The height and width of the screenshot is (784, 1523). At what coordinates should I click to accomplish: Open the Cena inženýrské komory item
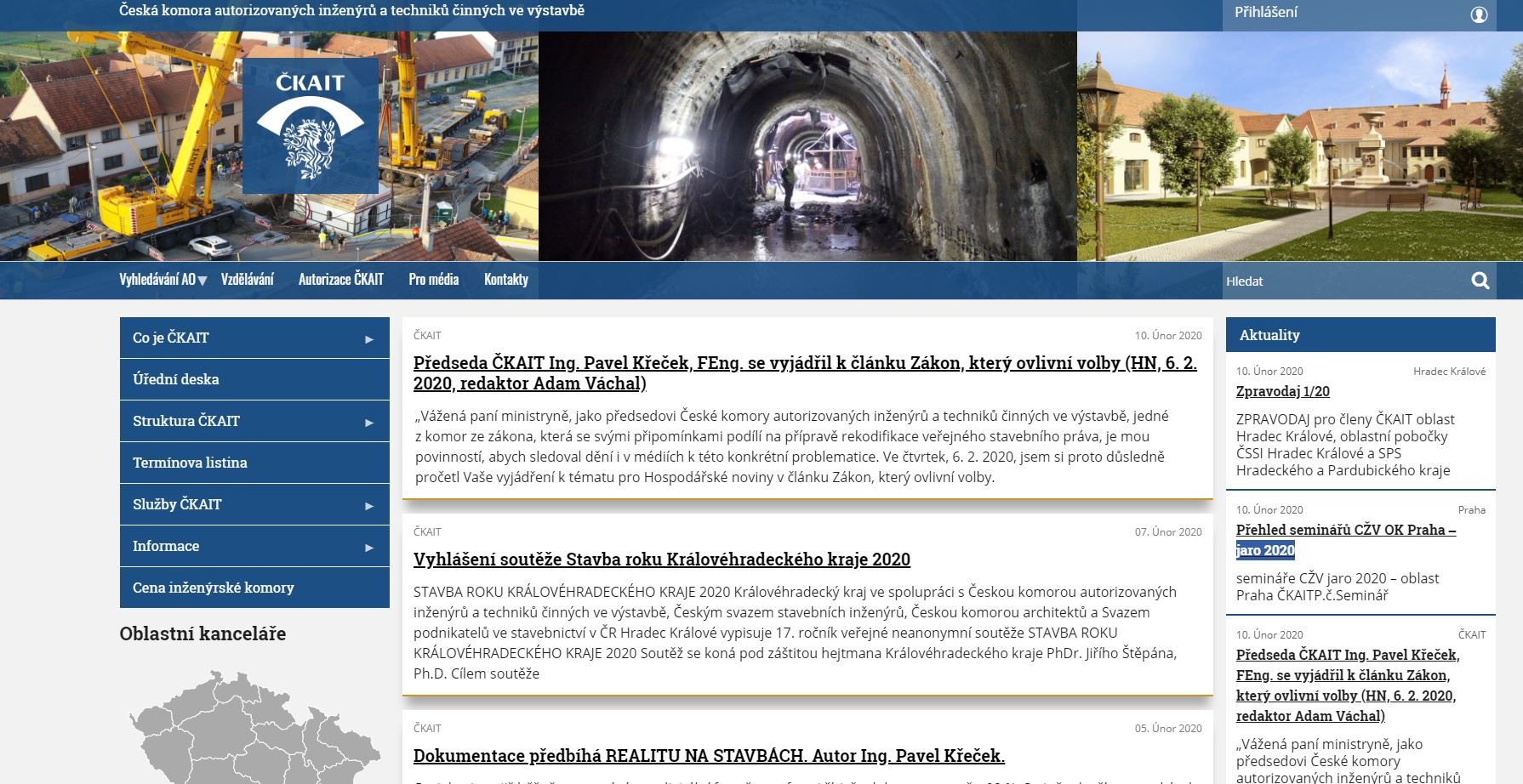[x=254, y=588]
